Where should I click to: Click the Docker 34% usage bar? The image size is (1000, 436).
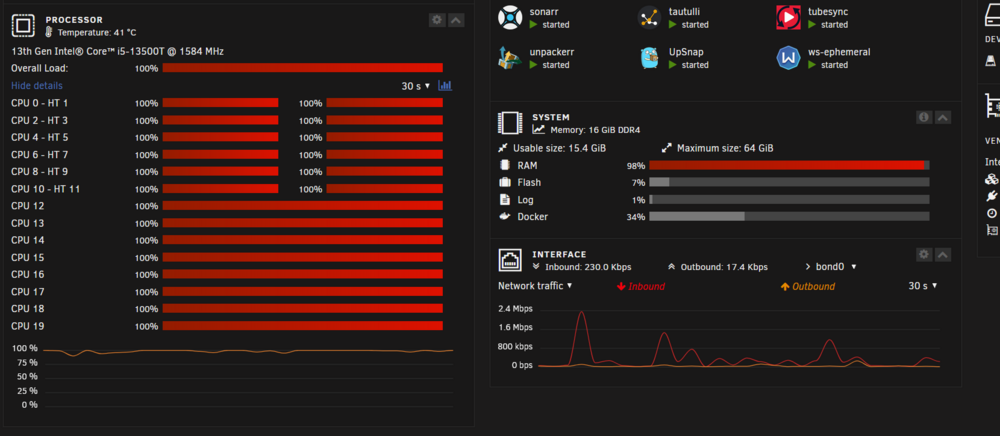pos(789,217)
